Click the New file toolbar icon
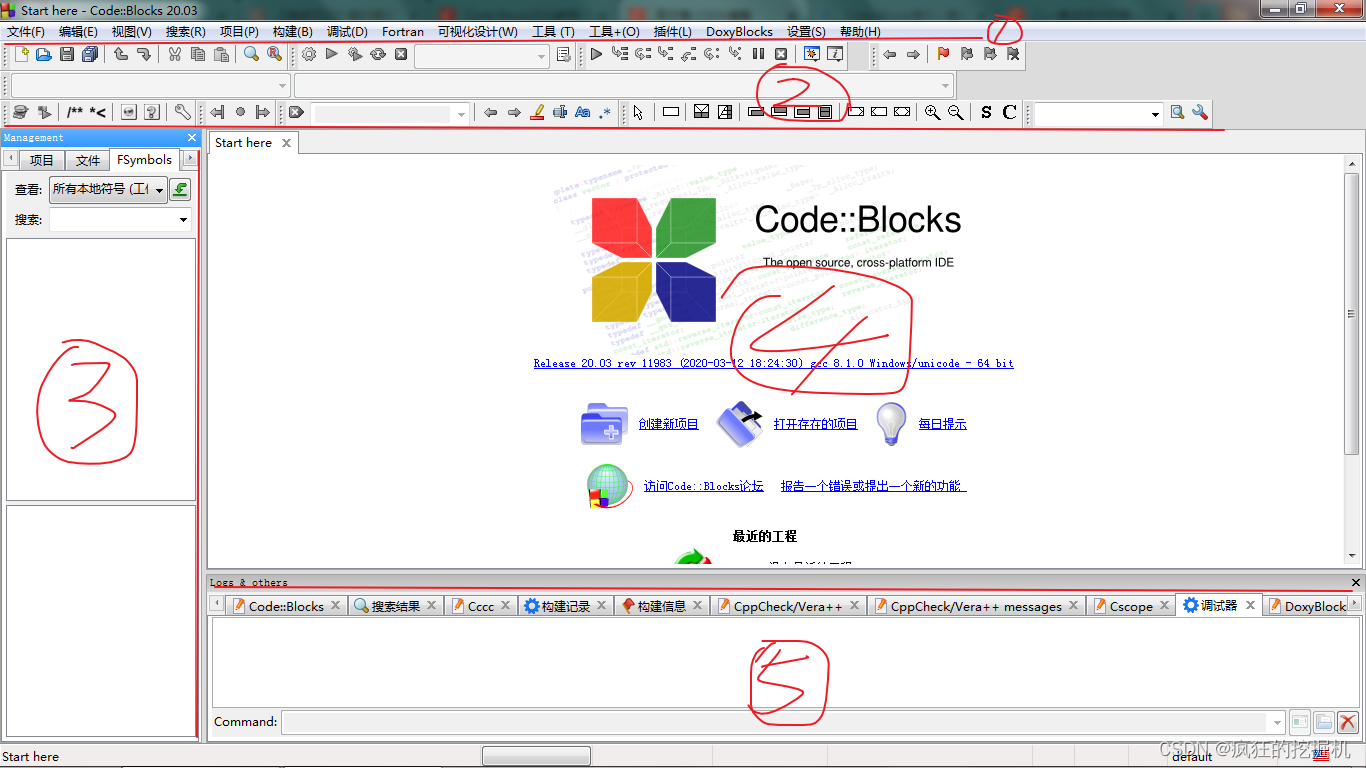 tap(21, 54)
